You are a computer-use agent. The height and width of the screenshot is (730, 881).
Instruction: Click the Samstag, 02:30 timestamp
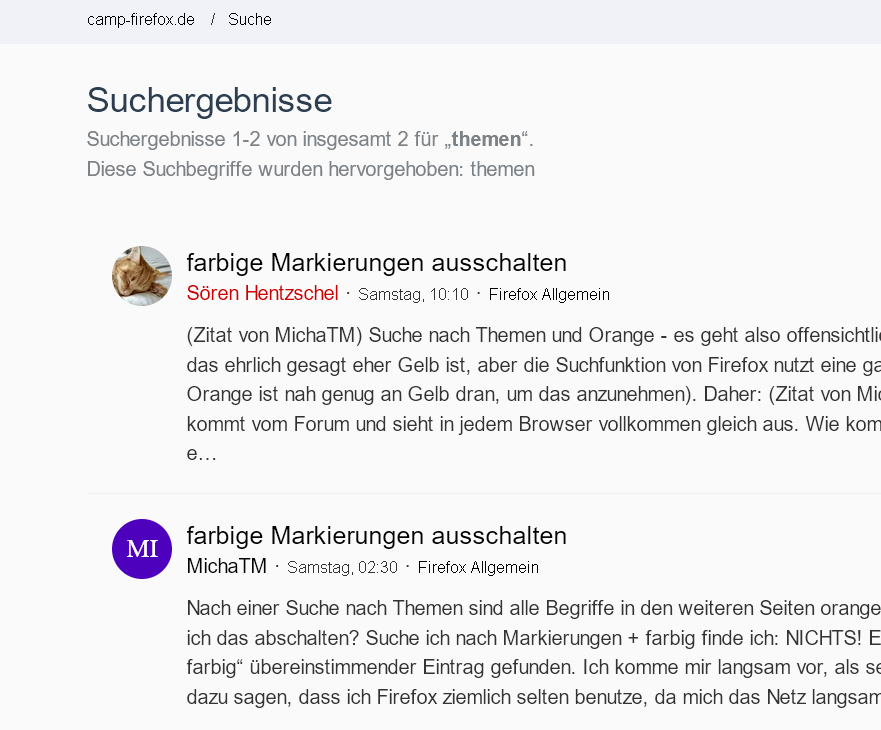(342, 568)
